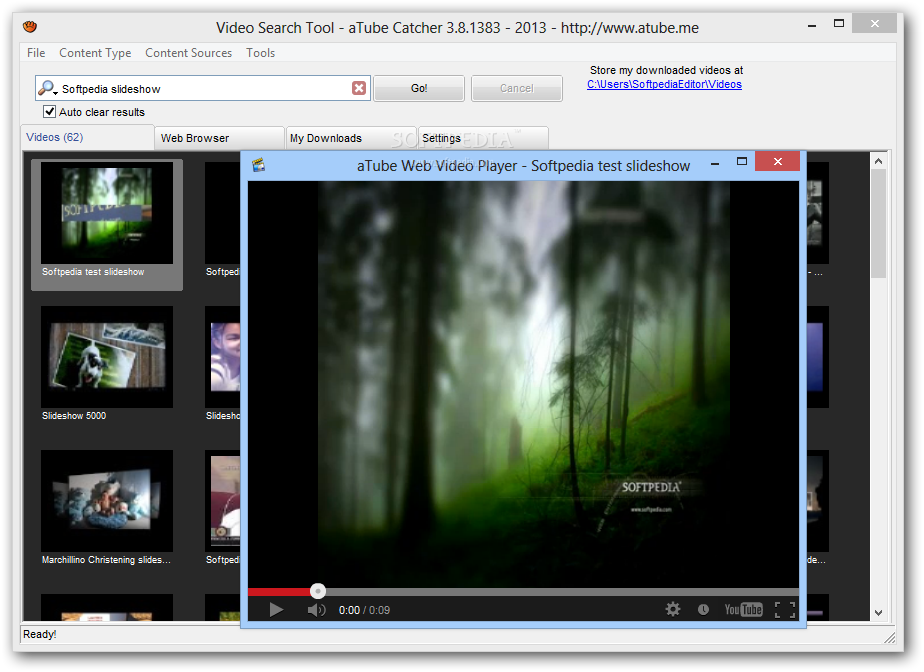Open the C:\Users\SoftpediaEditor\Videos folder link
Viewport: 924px width, 672px height.
click(664, 84)
